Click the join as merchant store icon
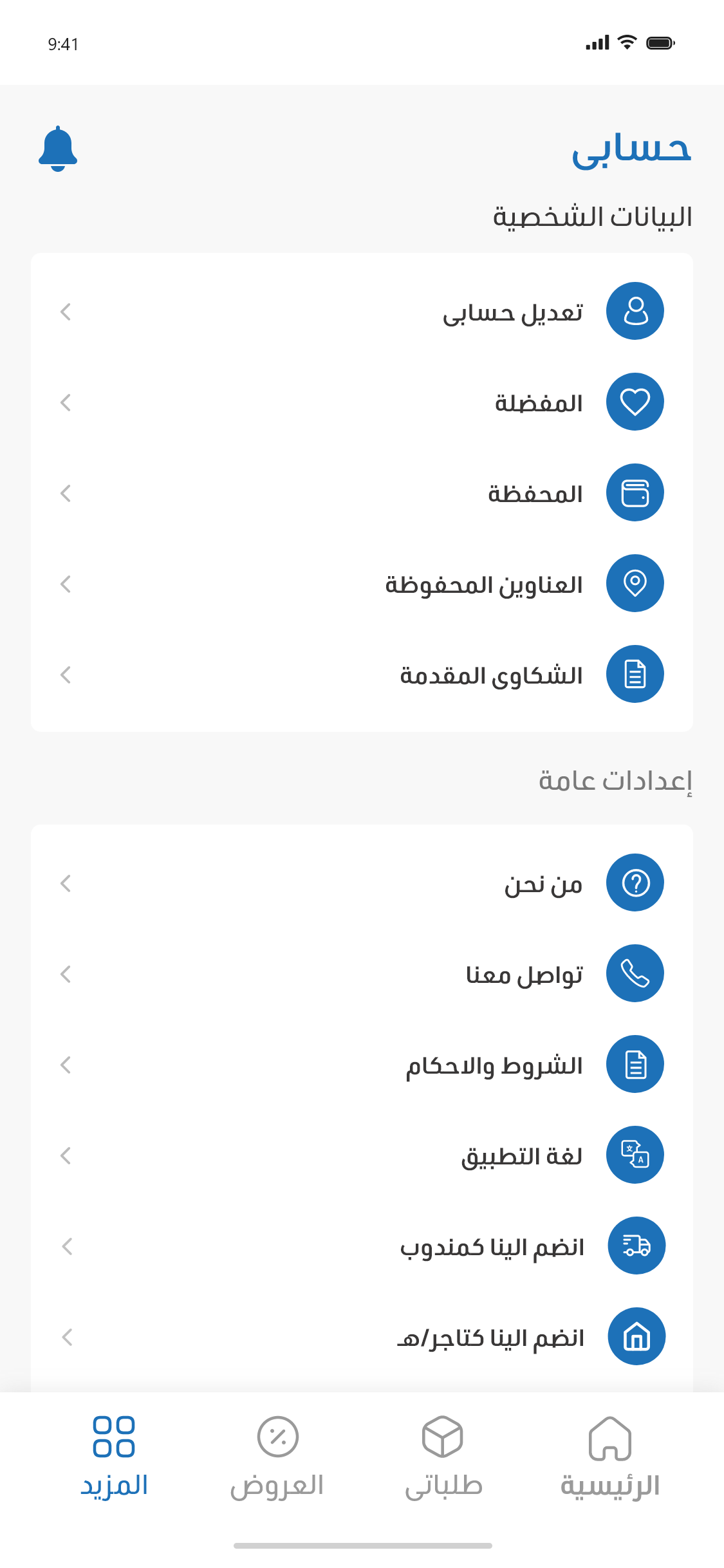This screenshot has height=1568, width=724. 636,1336
